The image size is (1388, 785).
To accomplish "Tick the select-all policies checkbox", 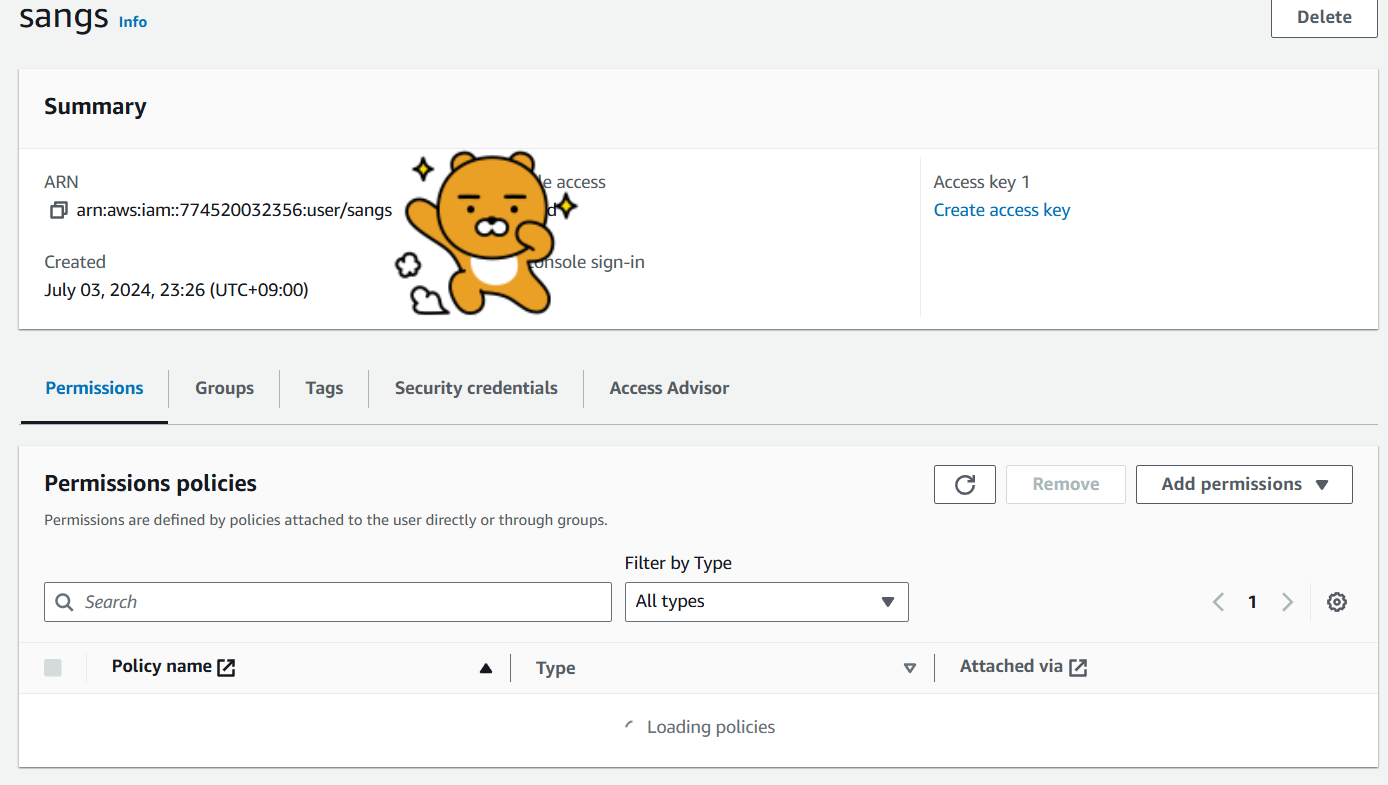I will (53, 667).
